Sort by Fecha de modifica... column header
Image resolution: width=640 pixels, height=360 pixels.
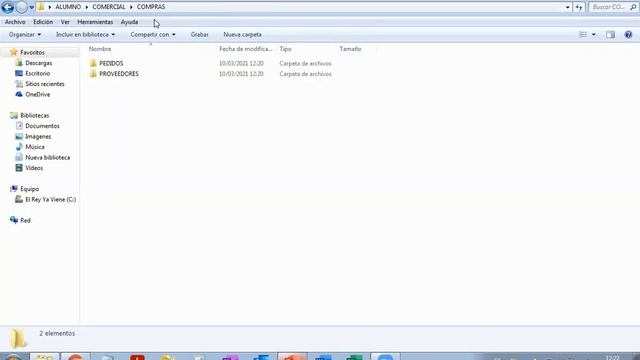245,49
